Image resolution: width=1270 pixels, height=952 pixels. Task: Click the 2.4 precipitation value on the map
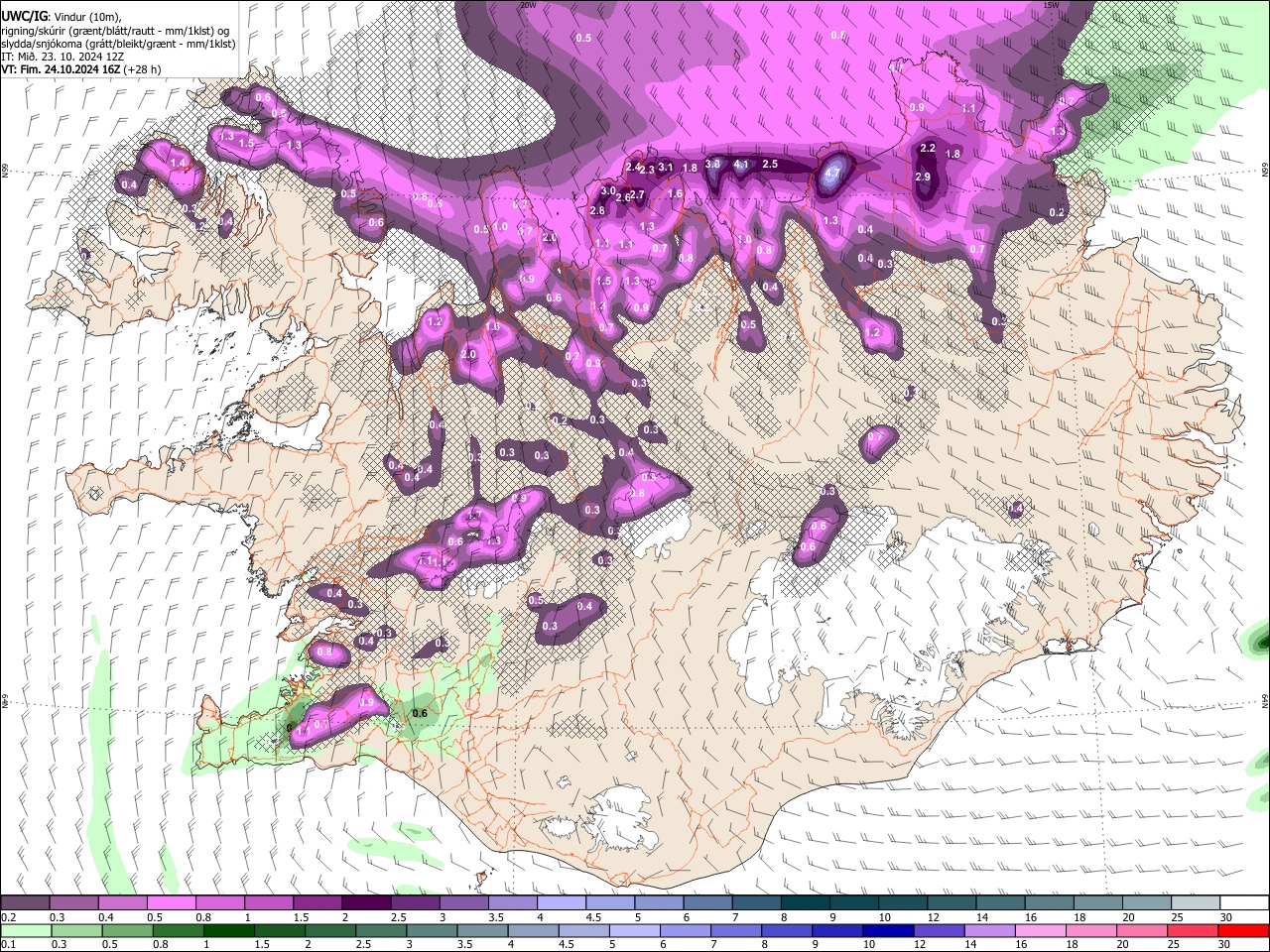[x=633, y=167]
